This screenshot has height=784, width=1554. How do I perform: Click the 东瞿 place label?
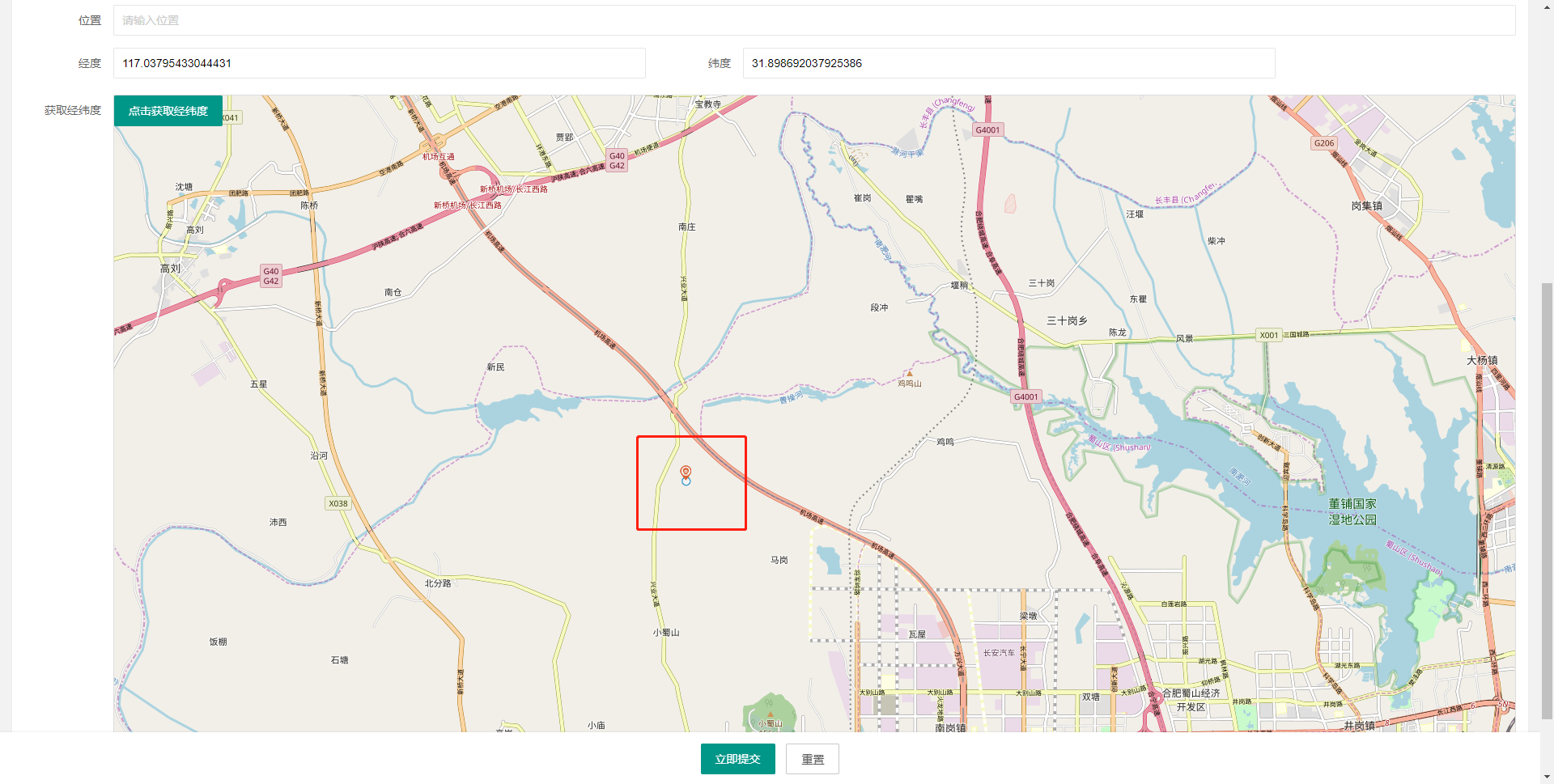pyautogui.click(x=1138, y=299)
